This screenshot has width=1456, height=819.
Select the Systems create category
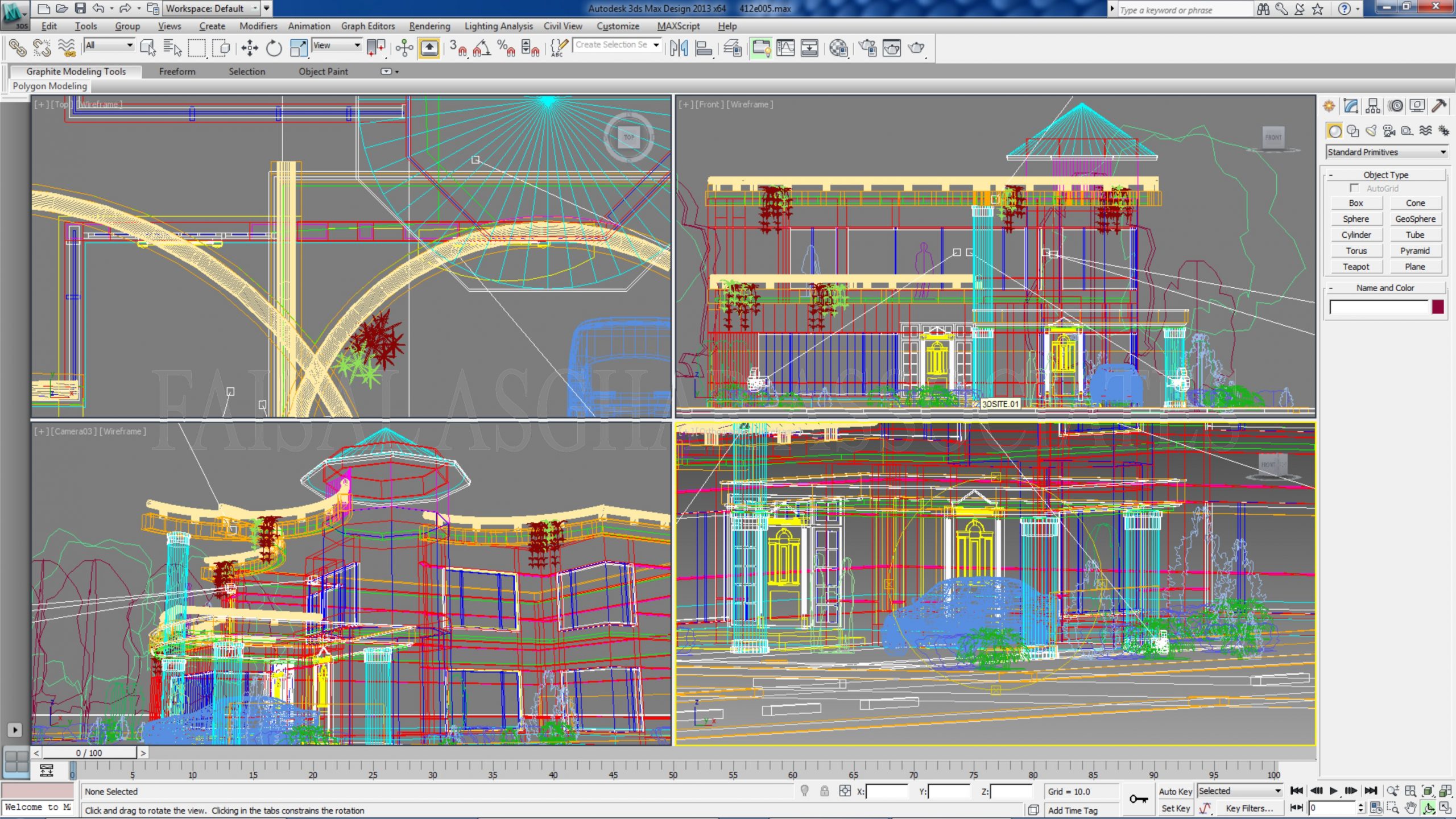coord(1443,131)
